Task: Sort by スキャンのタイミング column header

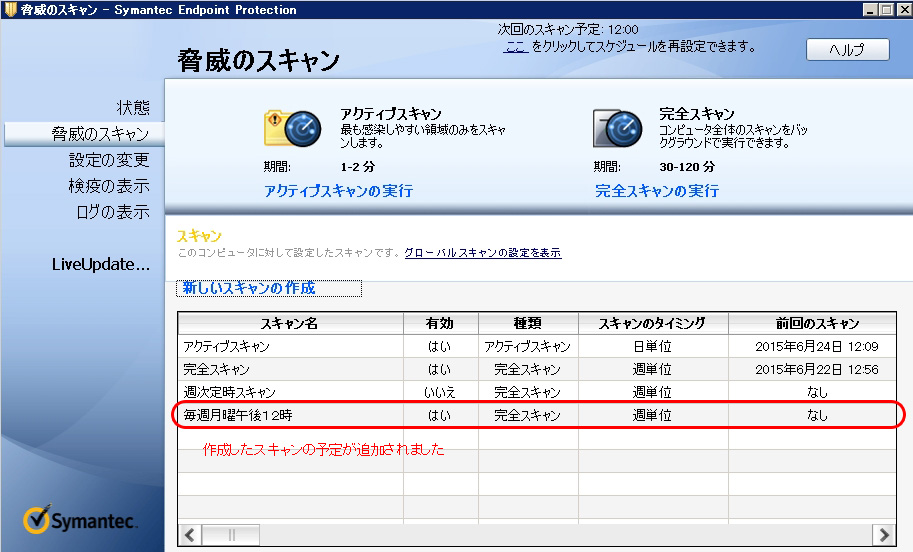Action: pos(652,323)
